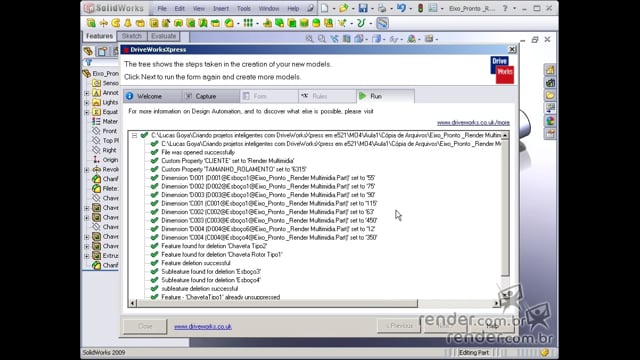Open the SolidWorks Resources task pane icon
640x360 pixels.
(x=550, y=70)
